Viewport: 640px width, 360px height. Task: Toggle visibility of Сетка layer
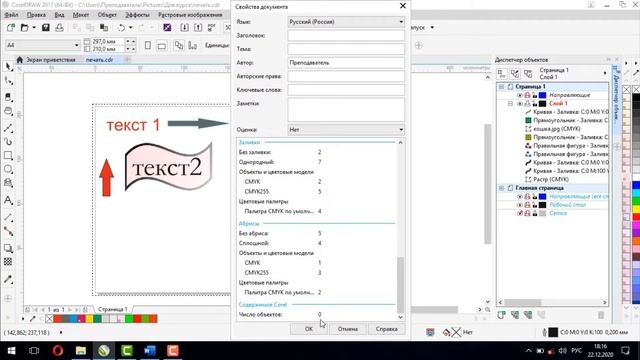(x=520, y=213)
